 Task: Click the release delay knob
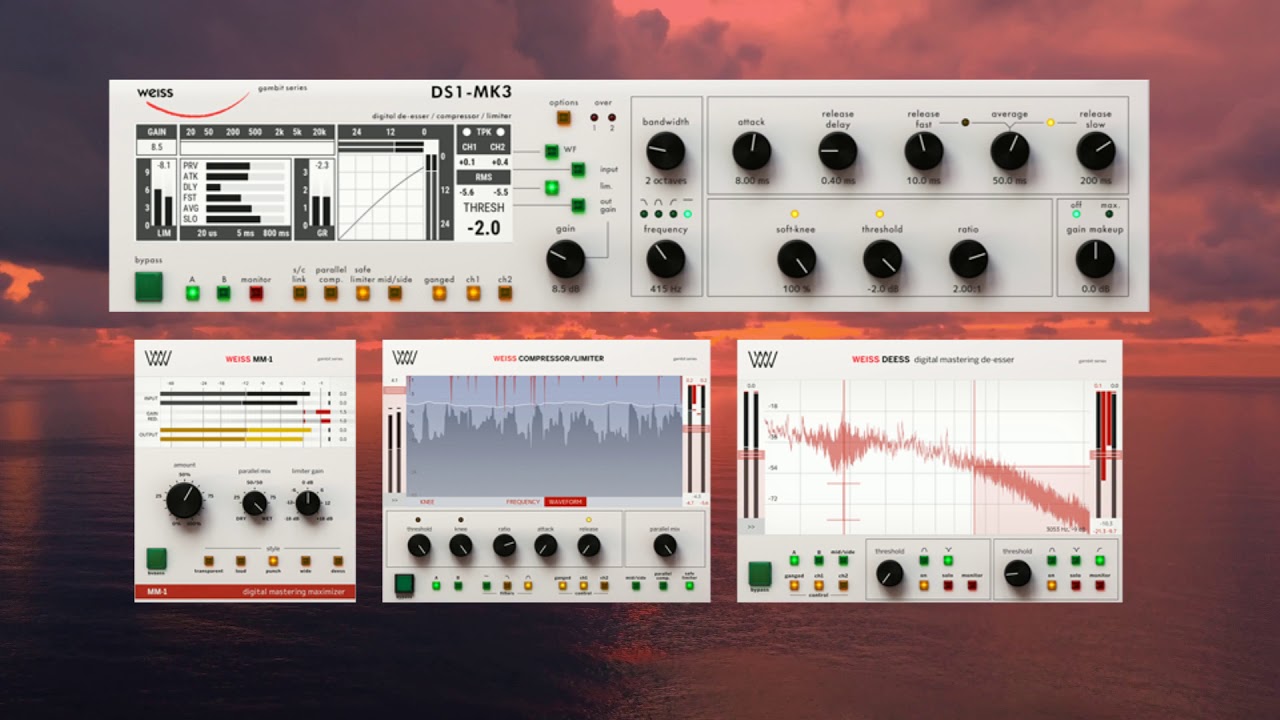click(x=838, y=151)
